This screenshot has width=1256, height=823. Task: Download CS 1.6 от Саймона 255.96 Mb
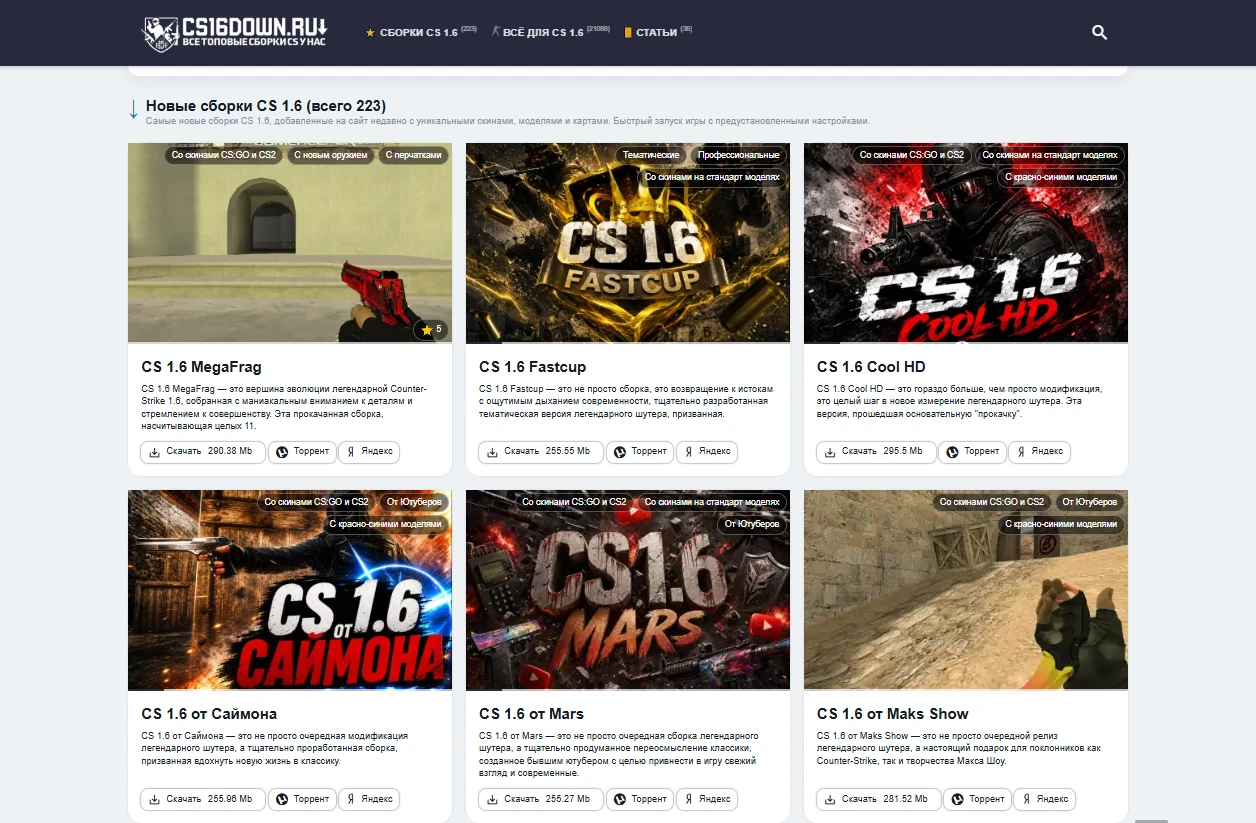coord(203,800)
